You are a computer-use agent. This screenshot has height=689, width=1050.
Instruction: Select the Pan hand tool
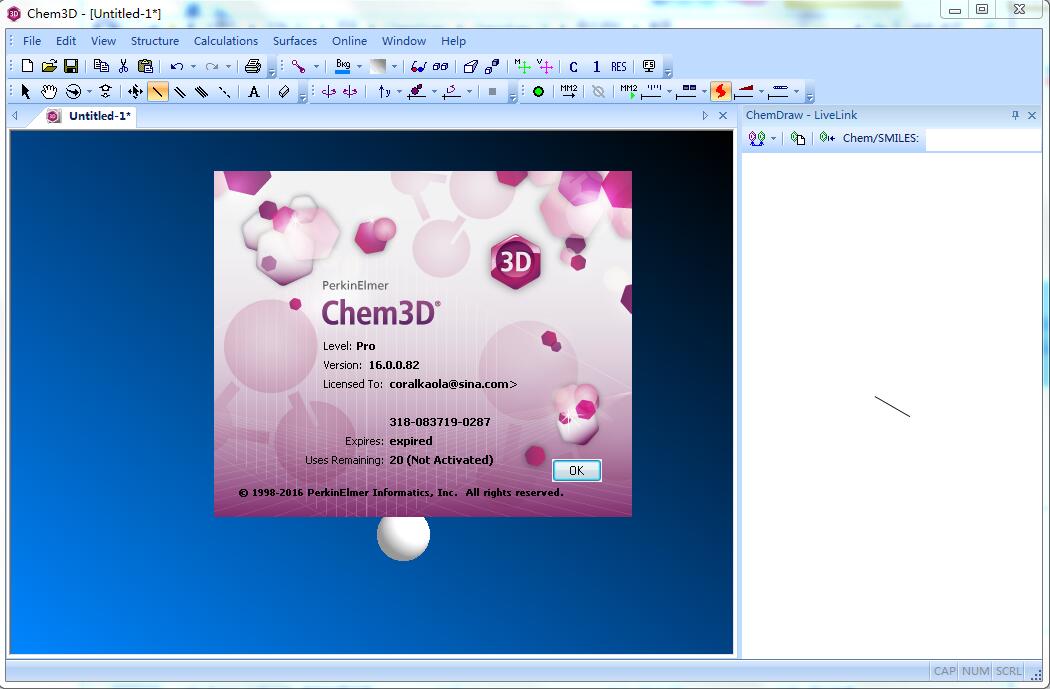(48, 91)
